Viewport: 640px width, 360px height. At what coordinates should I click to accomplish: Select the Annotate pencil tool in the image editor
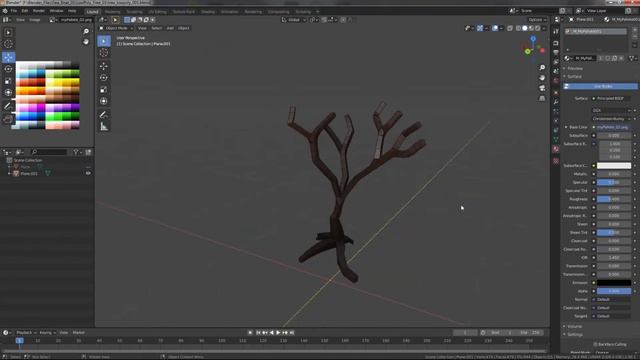pyautogui.click(x=8, y=106)
